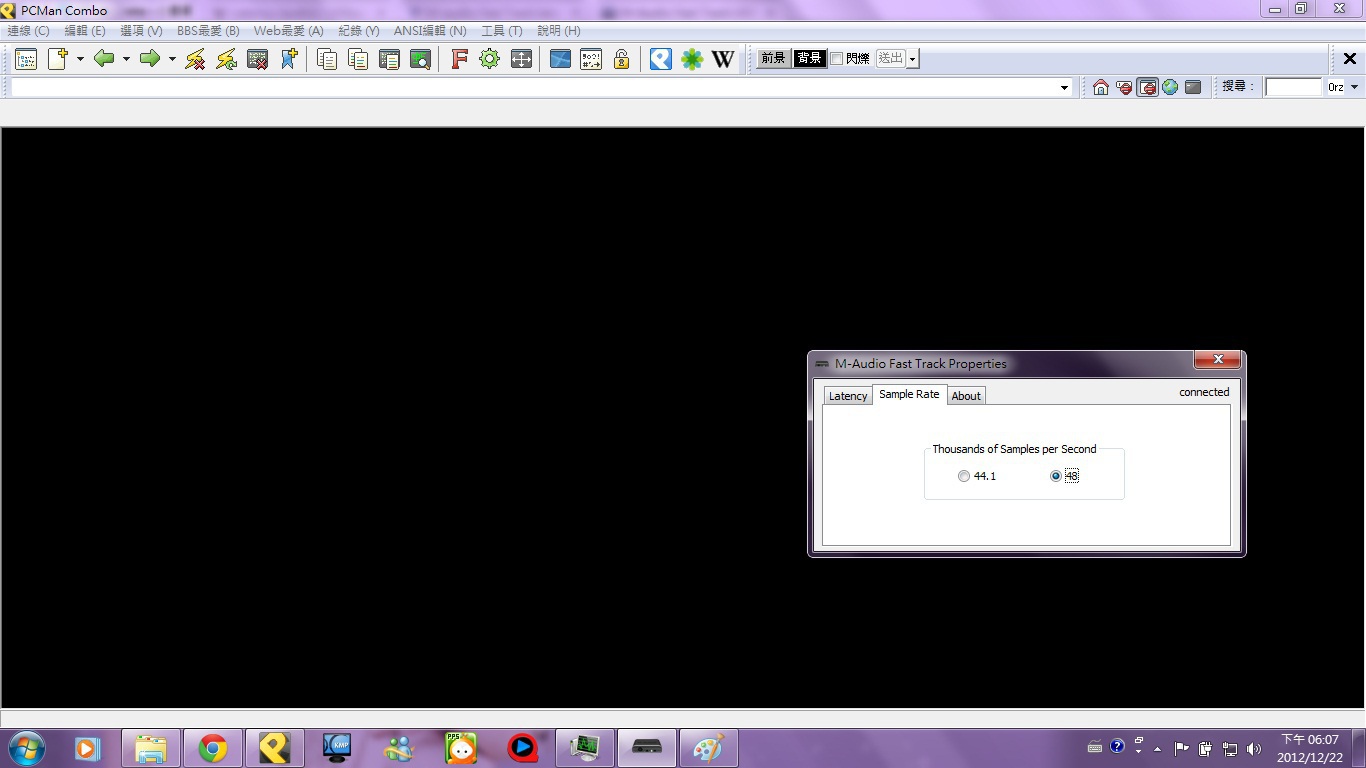Screen dimensions: 1366x768
Task: Open settings with the green gear icon
Action: click(x=489, y=59)
